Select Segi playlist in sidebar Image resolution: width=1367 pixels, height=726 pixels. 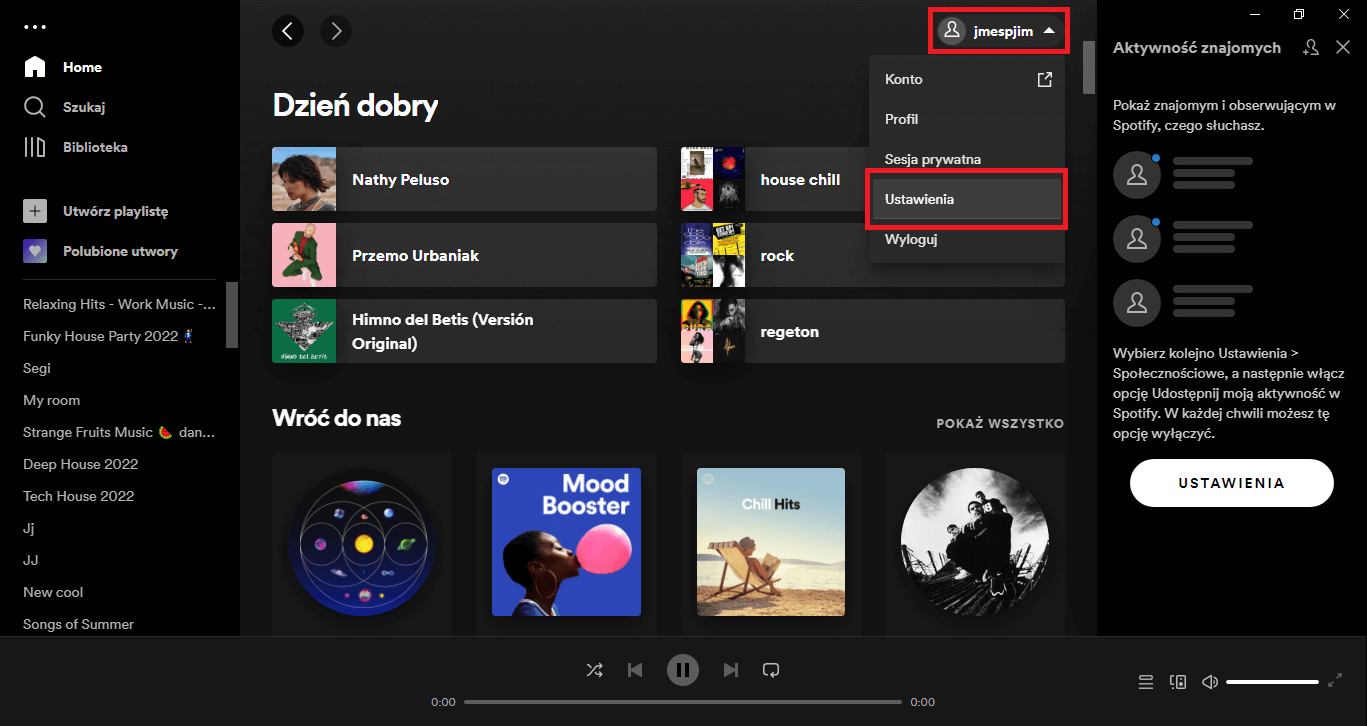(37, 368)
